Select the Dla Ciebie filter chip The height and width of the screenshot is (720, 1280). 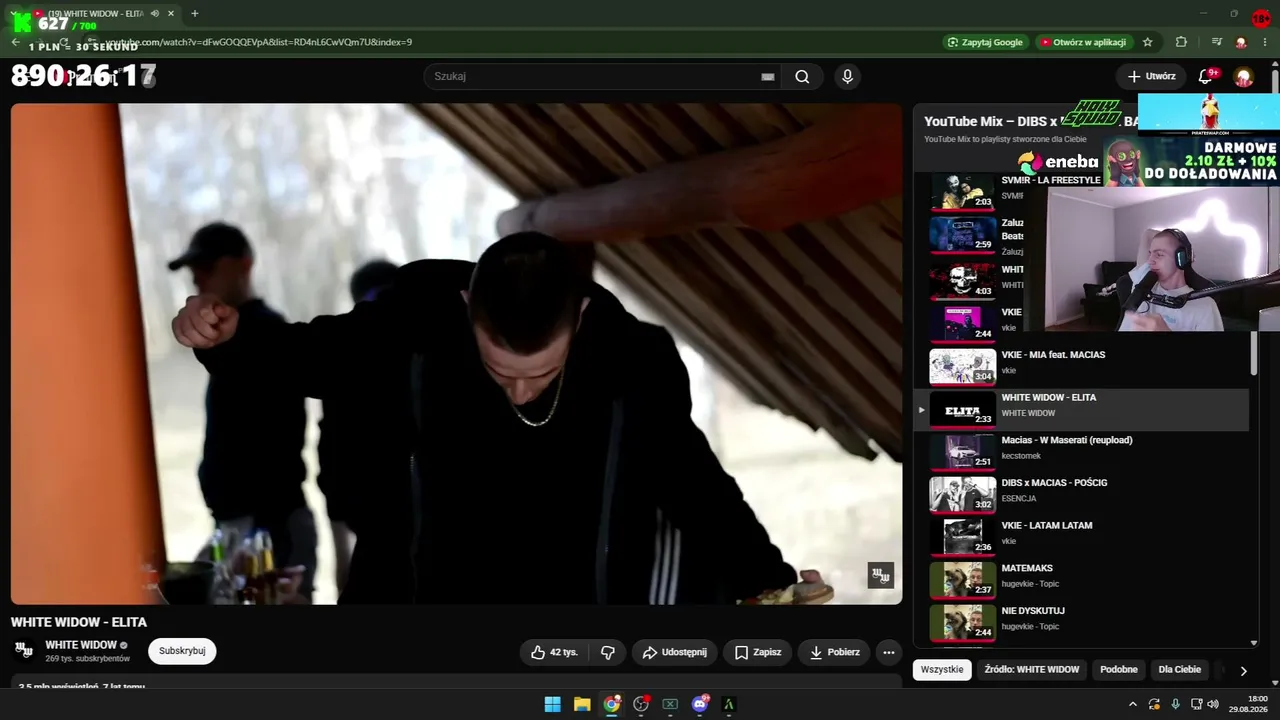point(1180,670)
